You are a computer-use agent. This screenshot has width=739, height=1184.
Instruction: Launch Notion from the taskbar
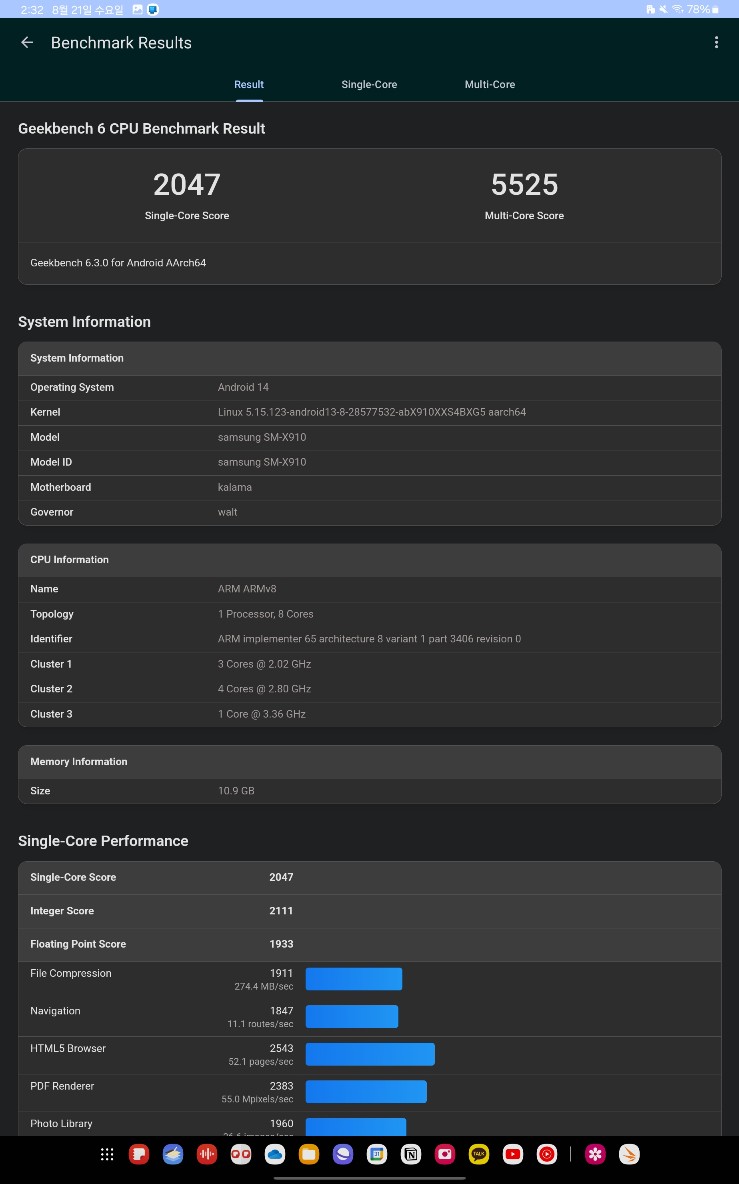pos(411,1154)
